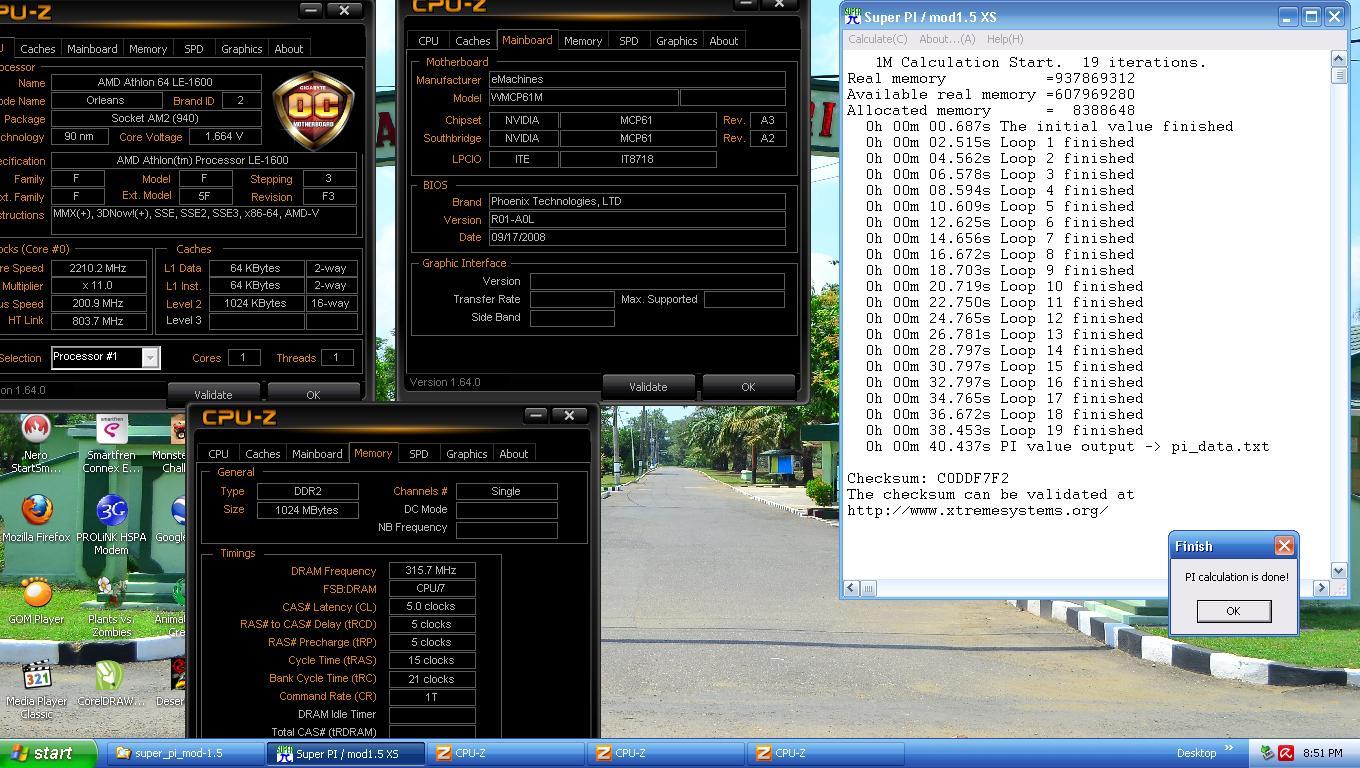The height and width of the screenshot is (768, 1360).
Task: Select SPD tab in the CPU window
Action: click(193, 49)
